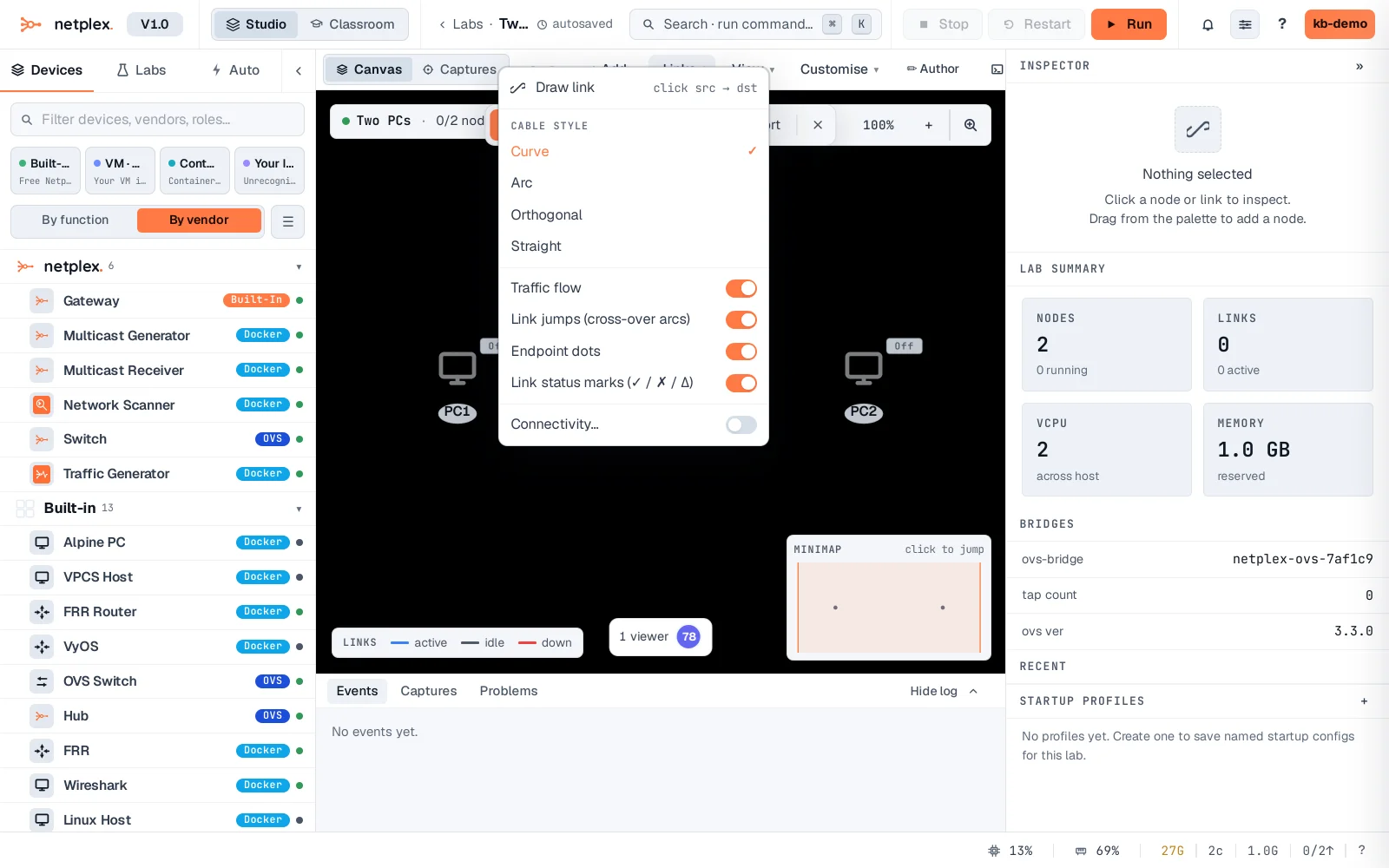
Task: Click the terminal panel icon beside Author
Action: pyautogui.click(x=997, y=69)
